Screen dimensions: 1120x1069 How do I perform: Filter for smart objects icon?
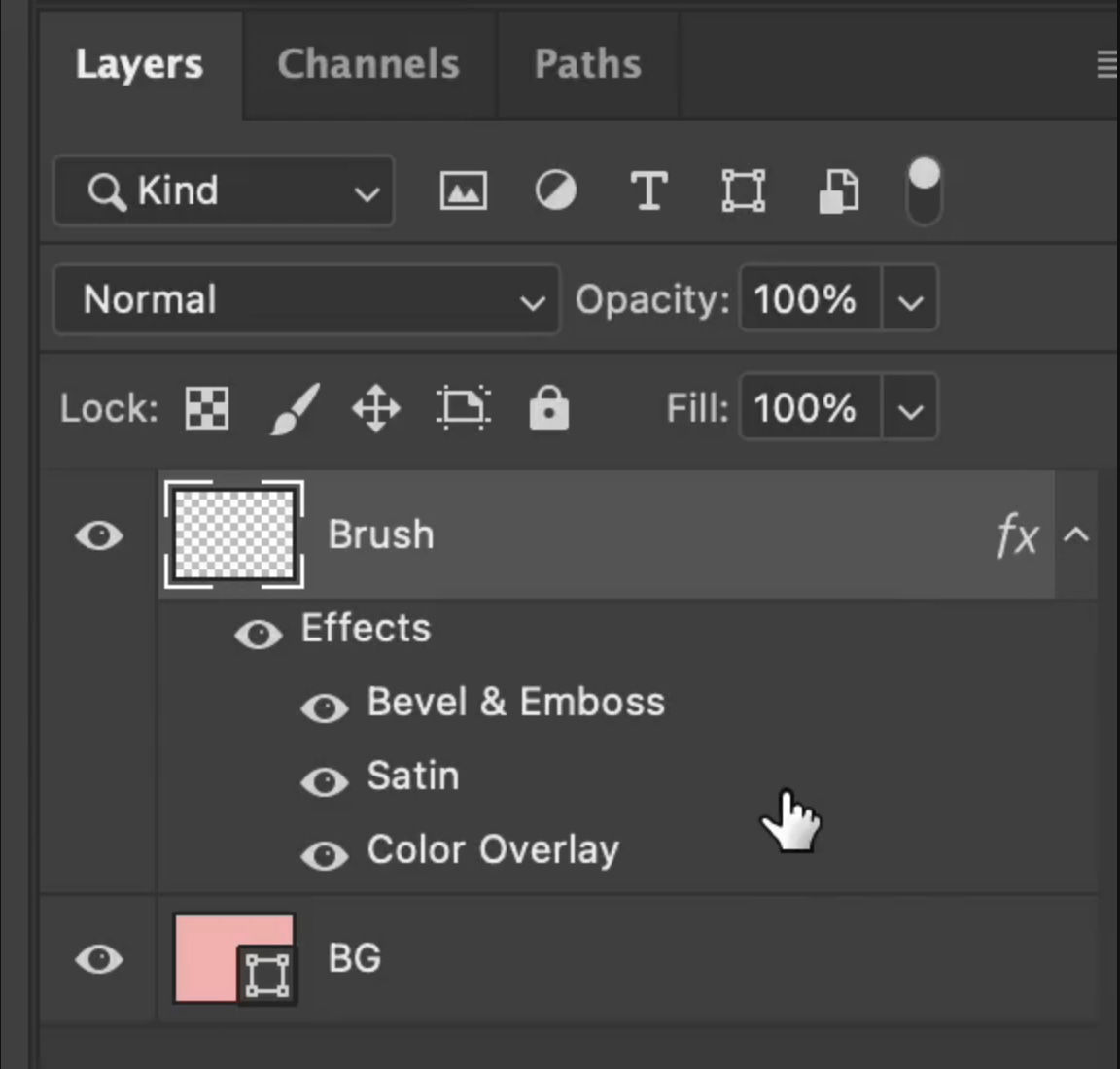838,190
